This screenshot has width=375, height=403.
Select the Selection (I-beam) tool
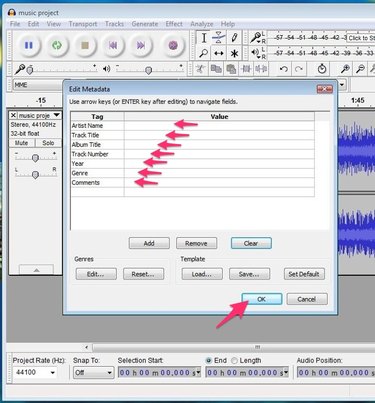coord(204,38)
